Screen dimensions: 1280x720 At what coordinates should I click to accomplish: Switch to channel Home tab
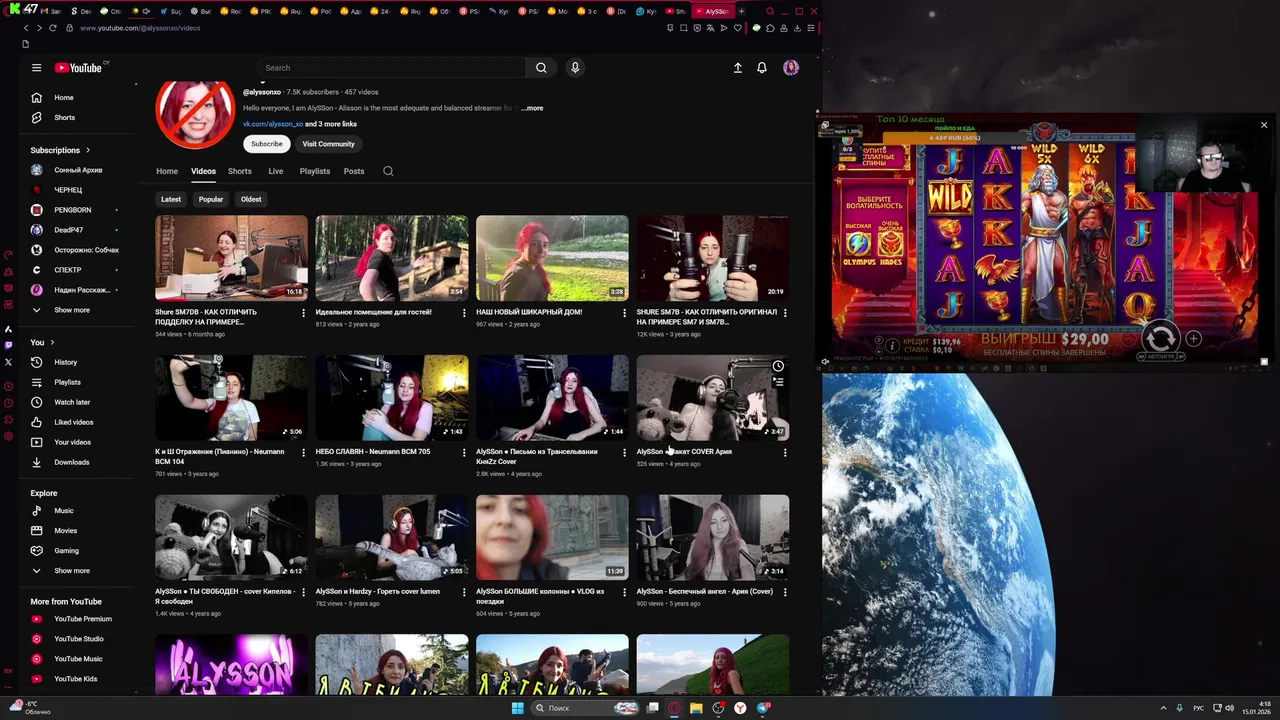[167, 171]
